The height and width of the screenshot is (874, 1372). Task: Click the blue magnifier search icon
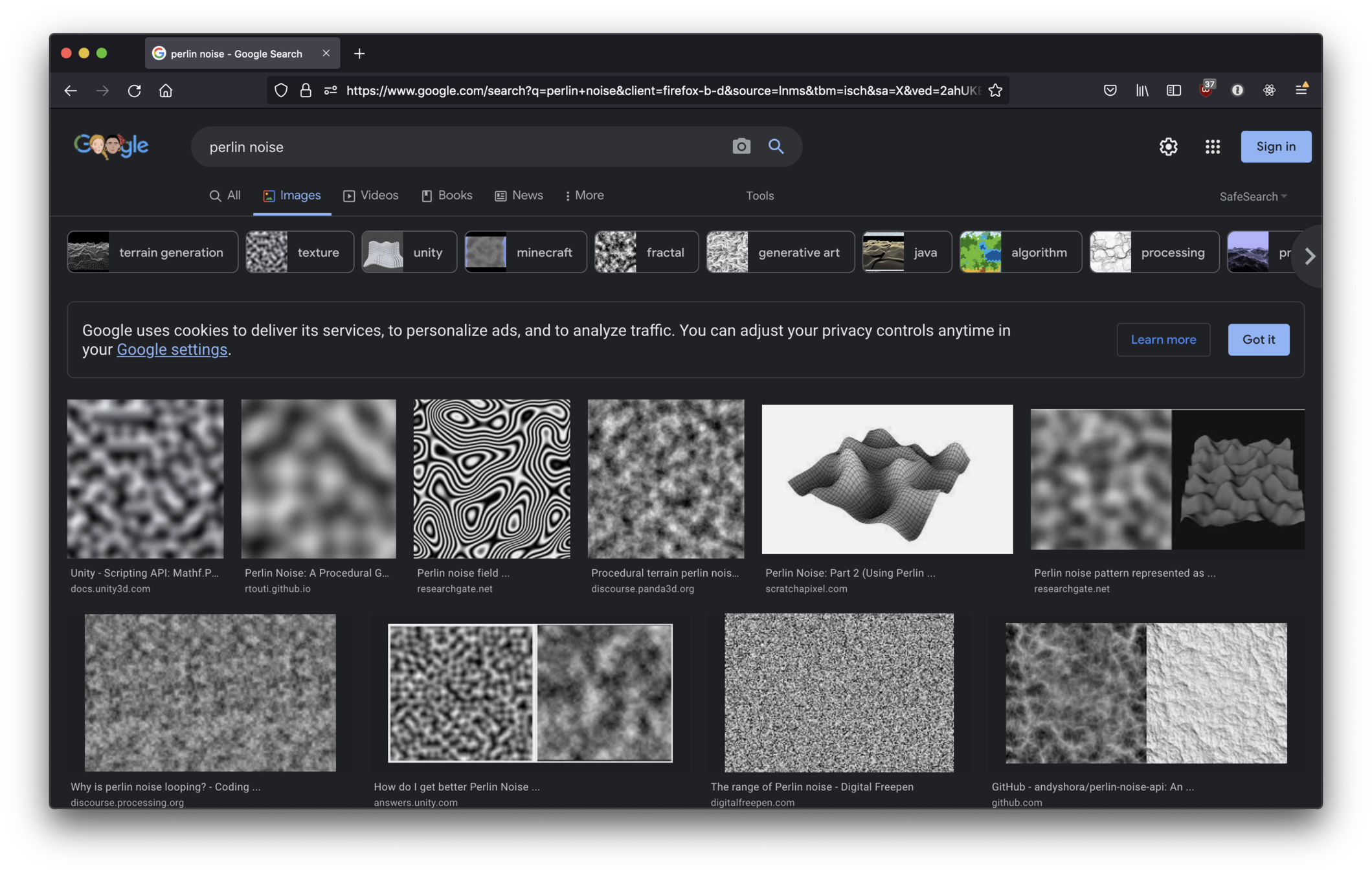click(x=776, y=146)
